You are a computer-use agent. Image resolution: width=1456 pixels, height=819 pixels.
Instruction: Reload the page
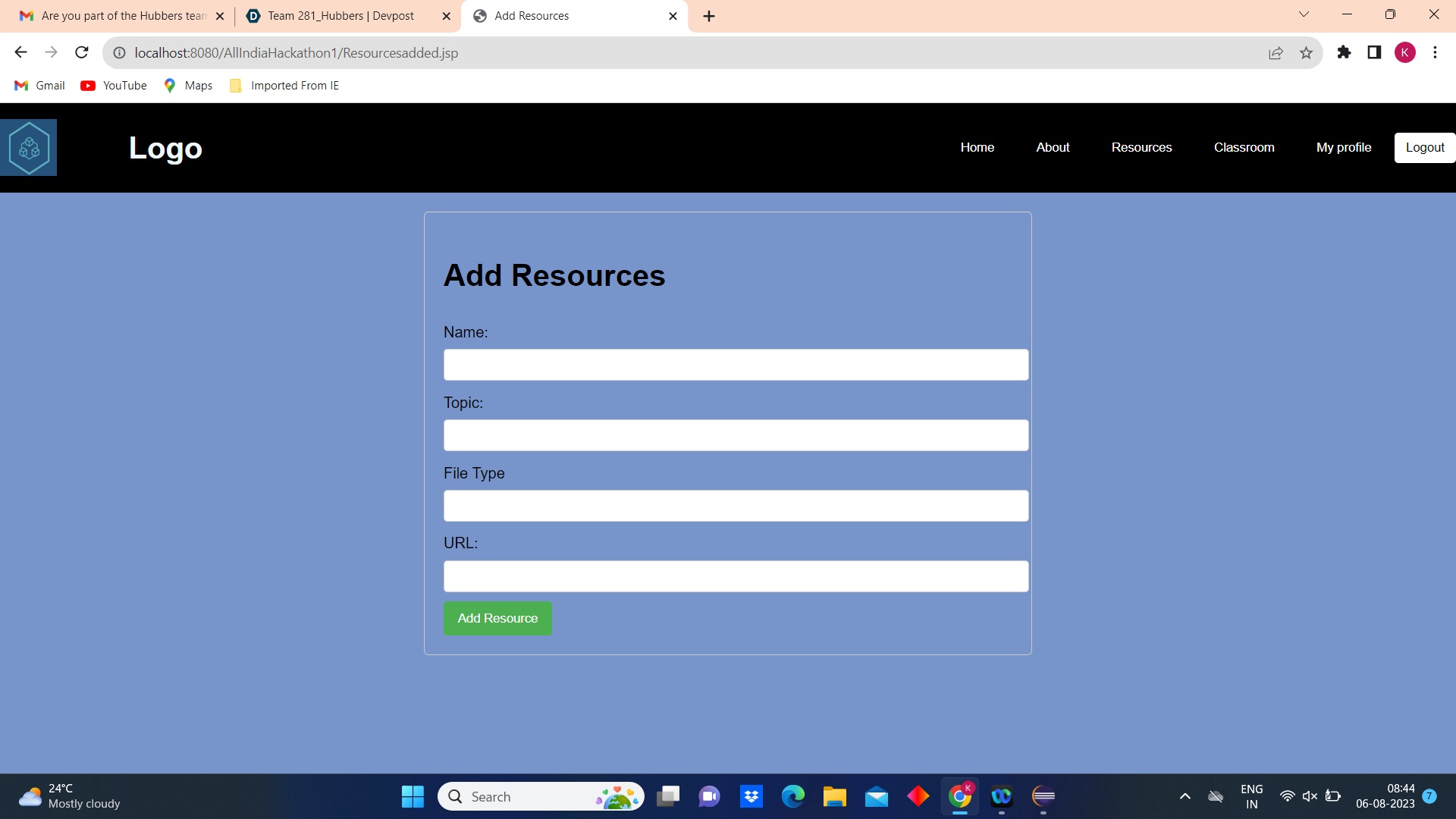(82, 52)
